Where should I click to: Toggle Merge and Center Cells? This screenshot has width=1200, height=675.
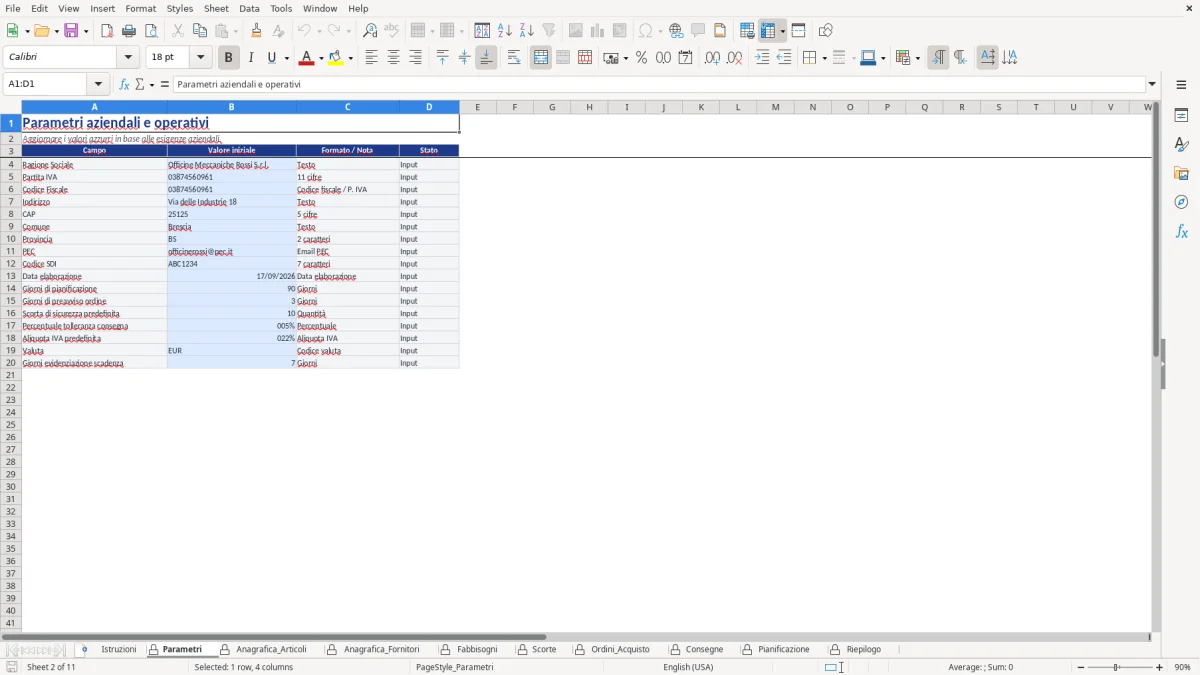pos(541,58)
